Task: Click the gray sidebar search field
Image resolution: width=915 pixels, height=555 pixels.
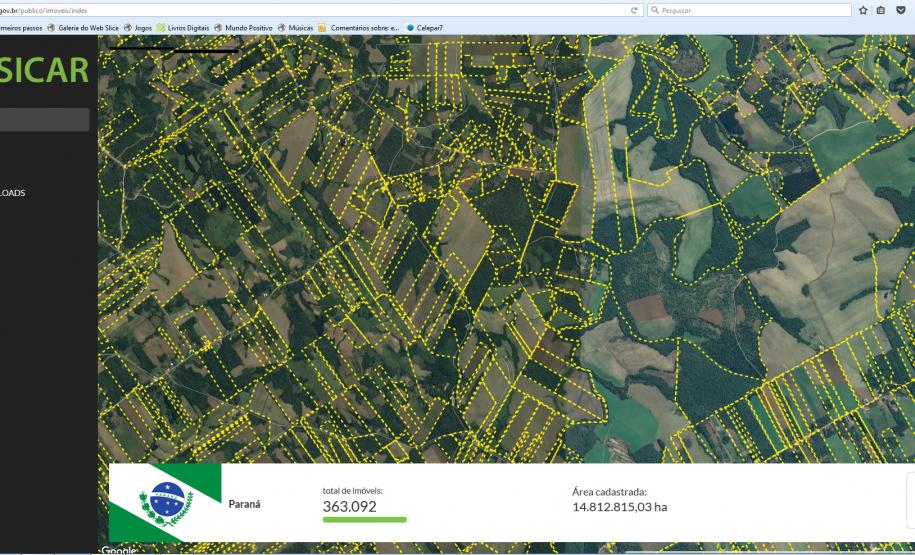Action: [44, 120]
